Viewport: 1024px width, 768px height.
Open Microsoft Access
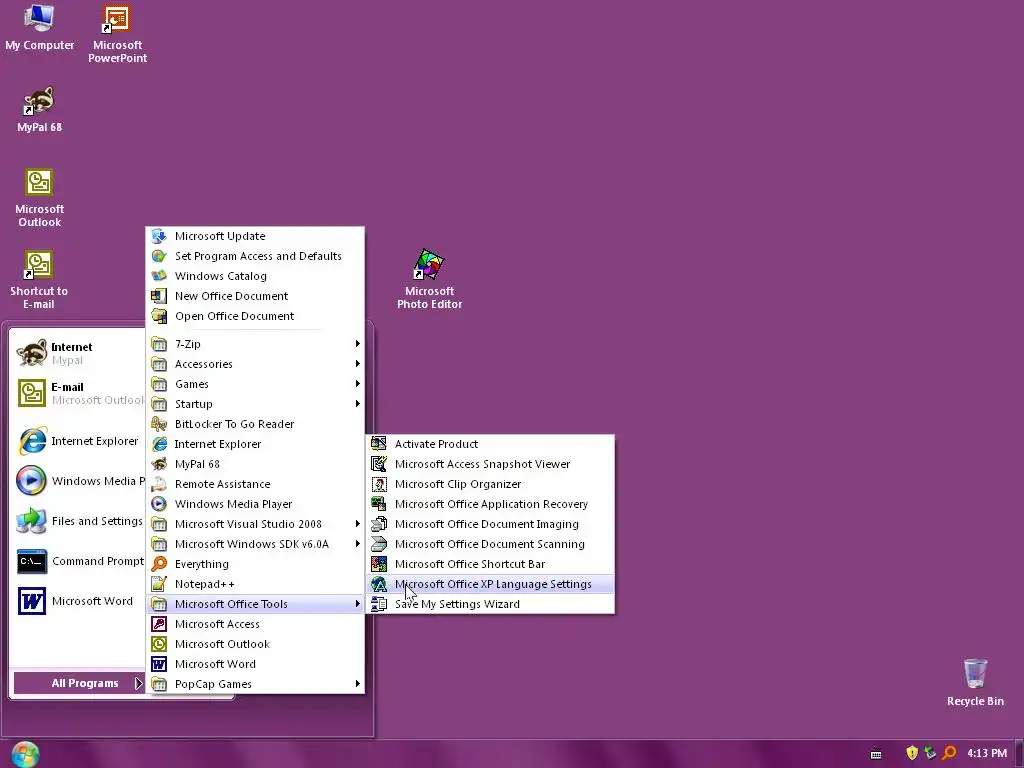point(255,624)
